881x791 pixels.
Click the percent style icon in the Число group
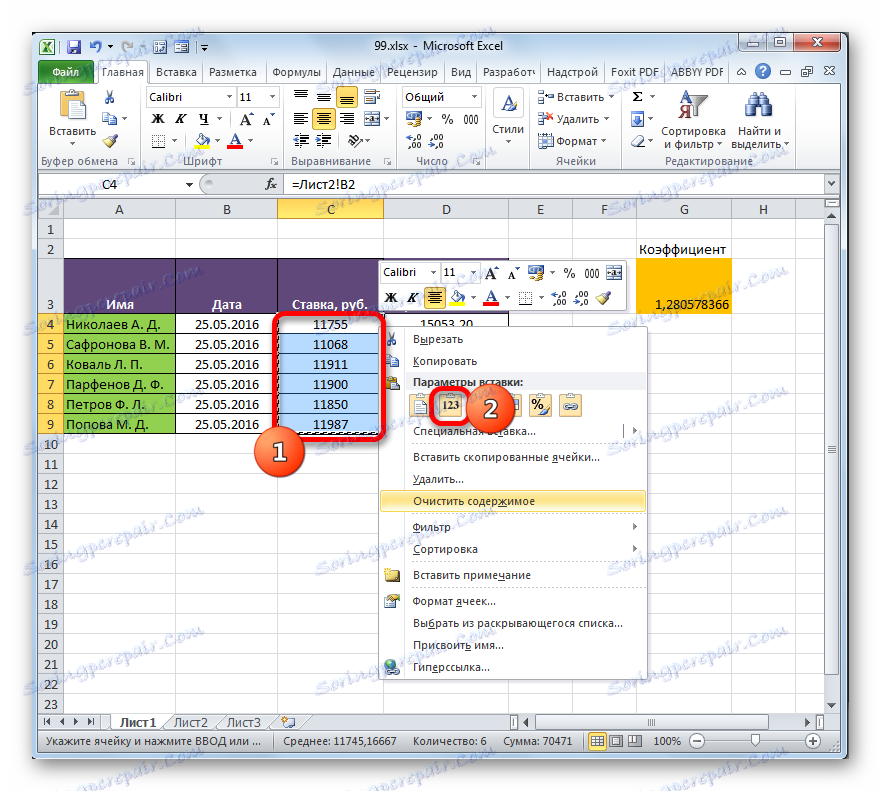click(x=447, y=119)
